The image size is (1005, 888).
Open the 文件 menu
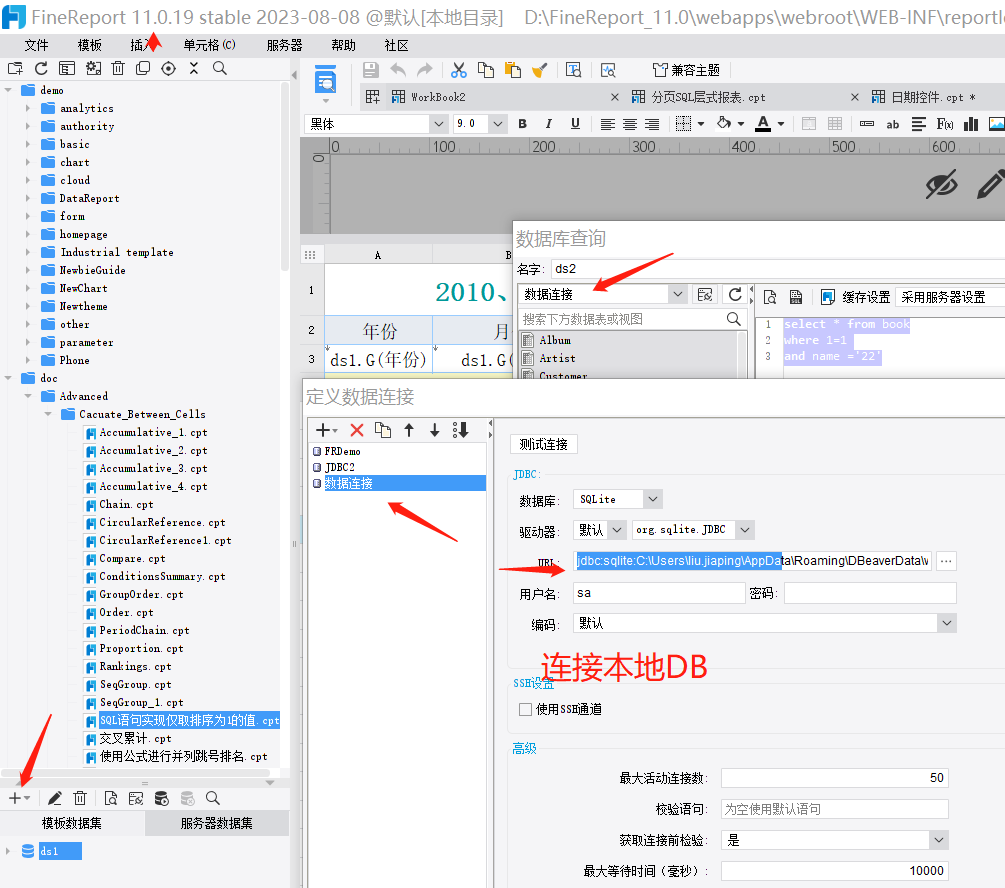tap(37, 46)
